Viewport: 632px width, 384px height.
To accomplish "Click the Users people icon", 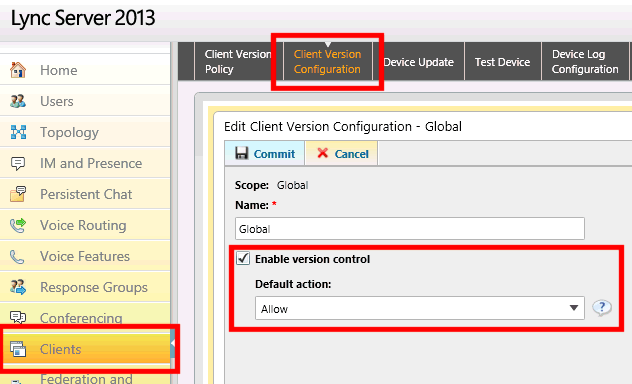I will pyautogui.click(x=18, y=101).
